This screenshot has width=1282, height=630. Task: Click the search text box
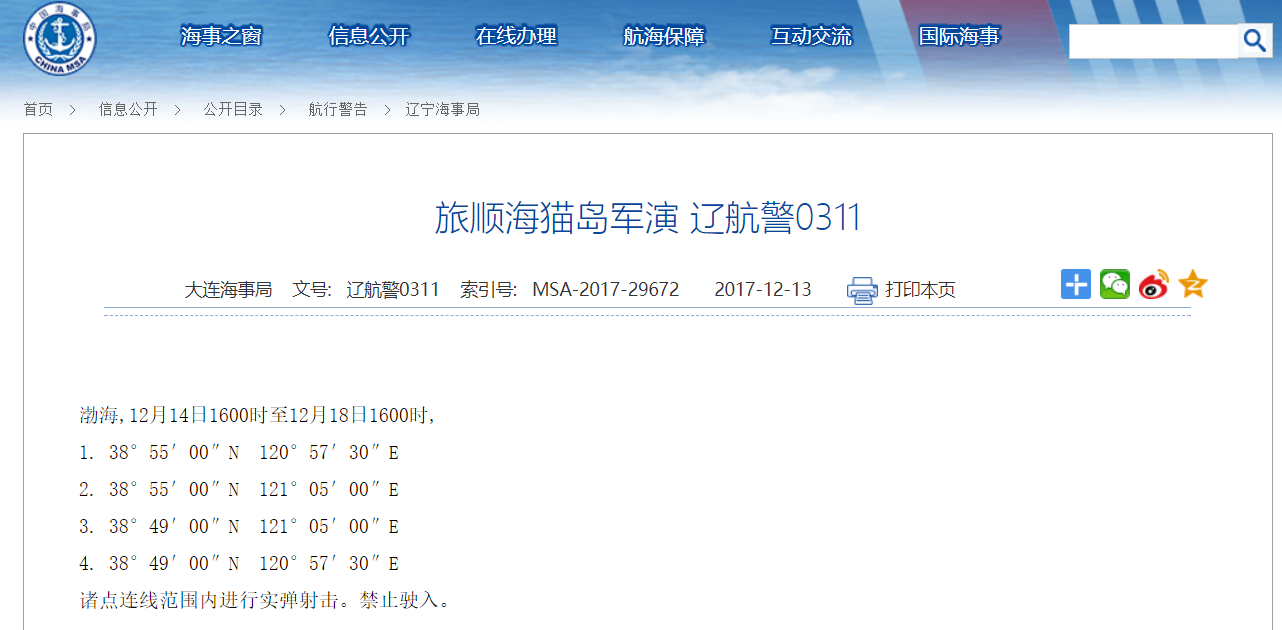[1153, 41]
